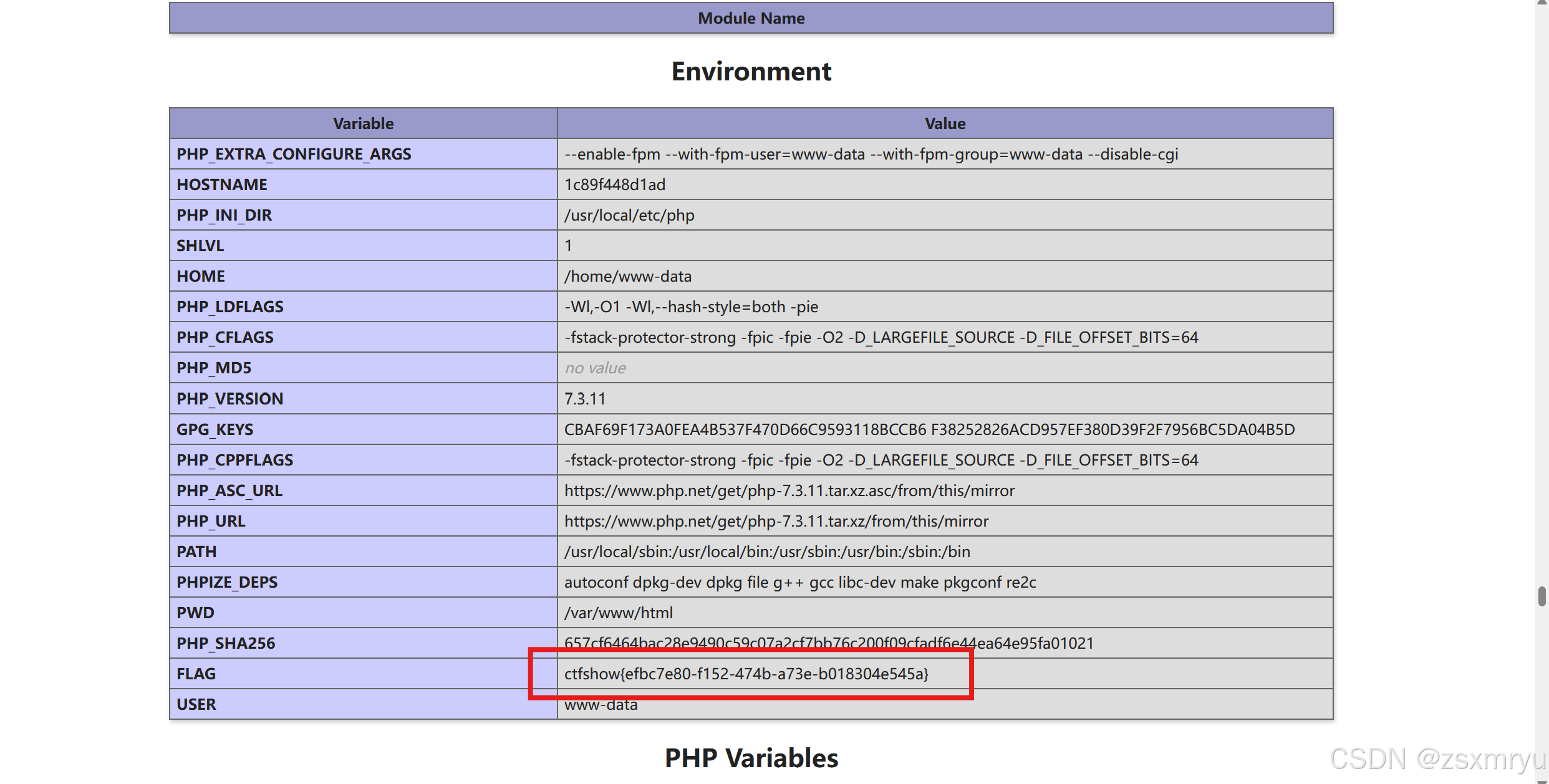This screenshot has width=1549, height=784.
Task: Click the FLAG variable name cell
Action: [196, 674]
